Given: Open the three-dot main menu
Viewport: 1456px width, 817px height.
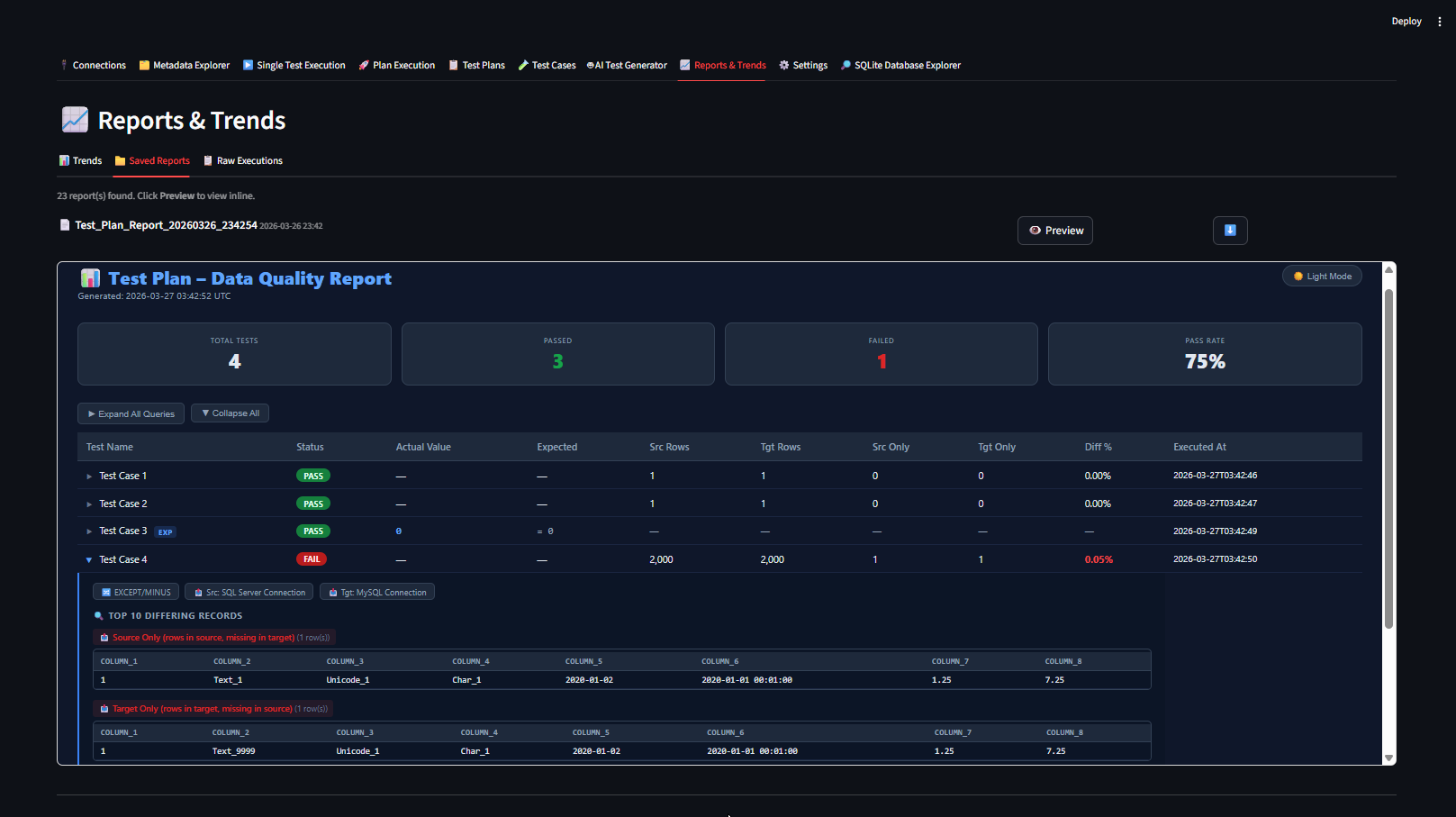Looking at the screenshot, I should tap(1440, 21).
